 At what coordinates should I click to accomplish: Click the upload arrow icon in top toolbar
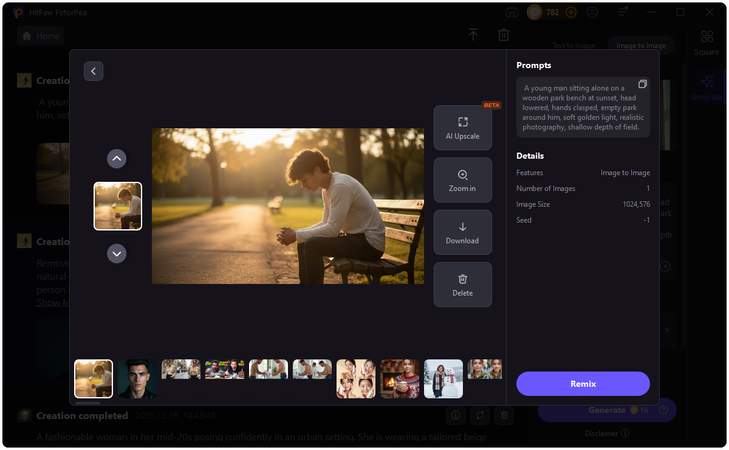click(x=473, y=34)
